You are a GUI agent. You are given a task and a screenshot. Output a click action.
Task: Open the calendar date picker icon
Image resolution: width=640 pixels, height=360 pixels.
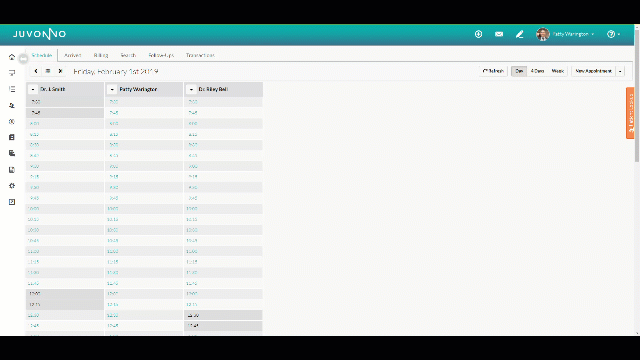click(48, 71)
